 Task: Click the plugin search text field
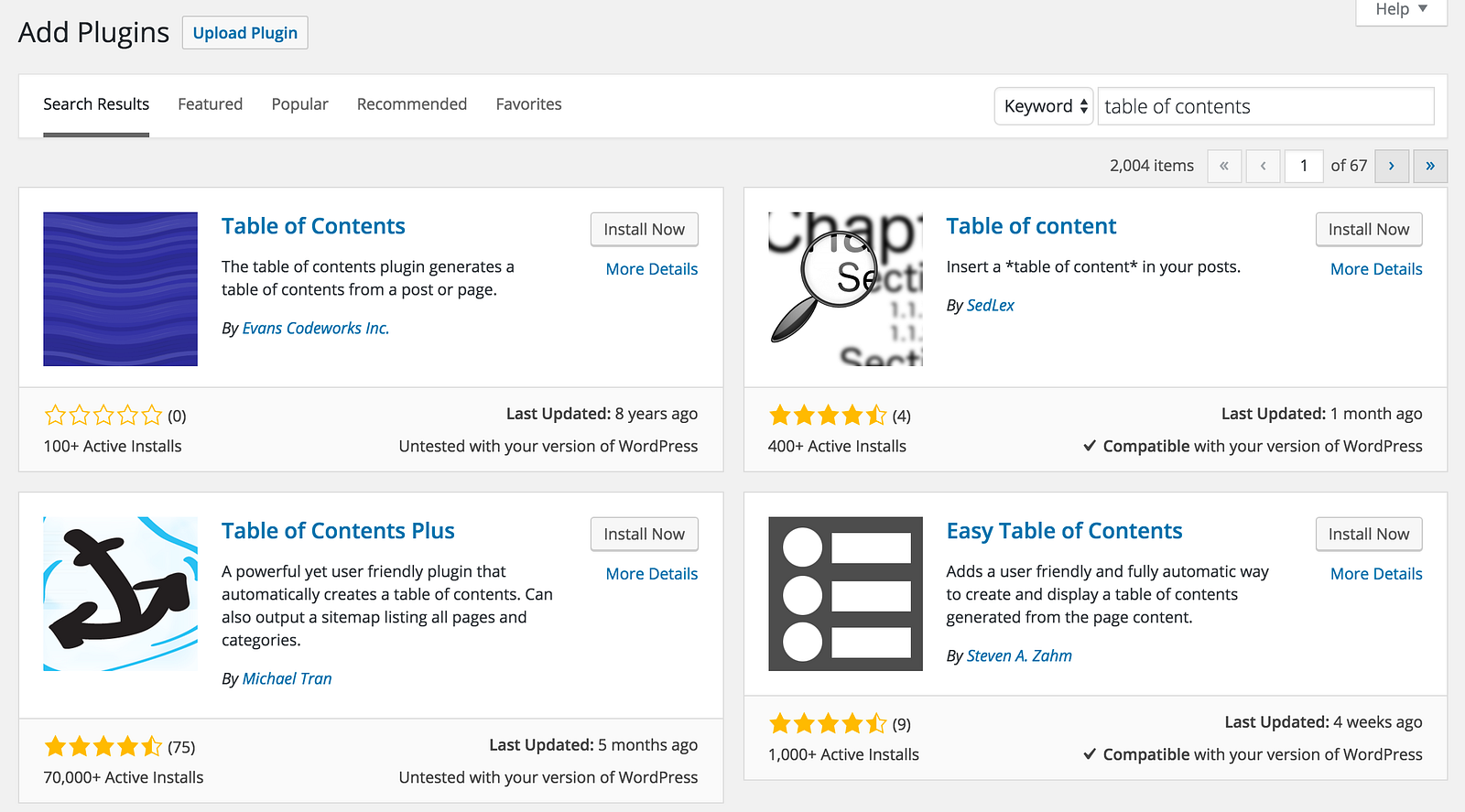tap(1265, 106)
